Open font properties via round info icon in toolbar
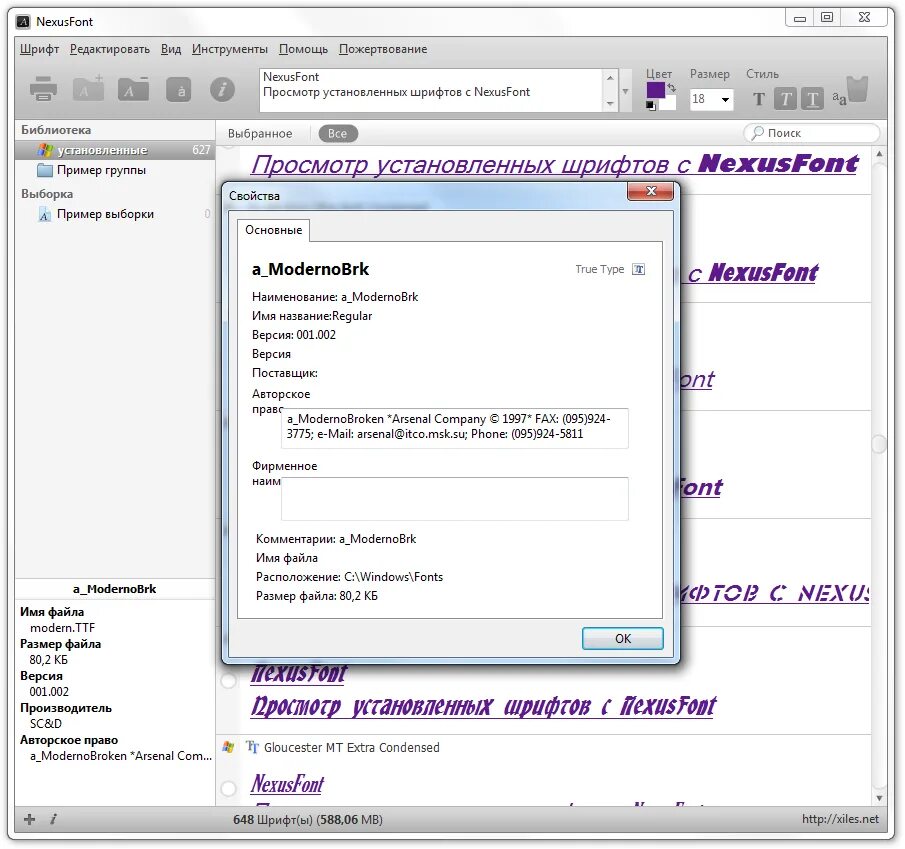This screenshot has height=849, width=905. pos(222,89)
